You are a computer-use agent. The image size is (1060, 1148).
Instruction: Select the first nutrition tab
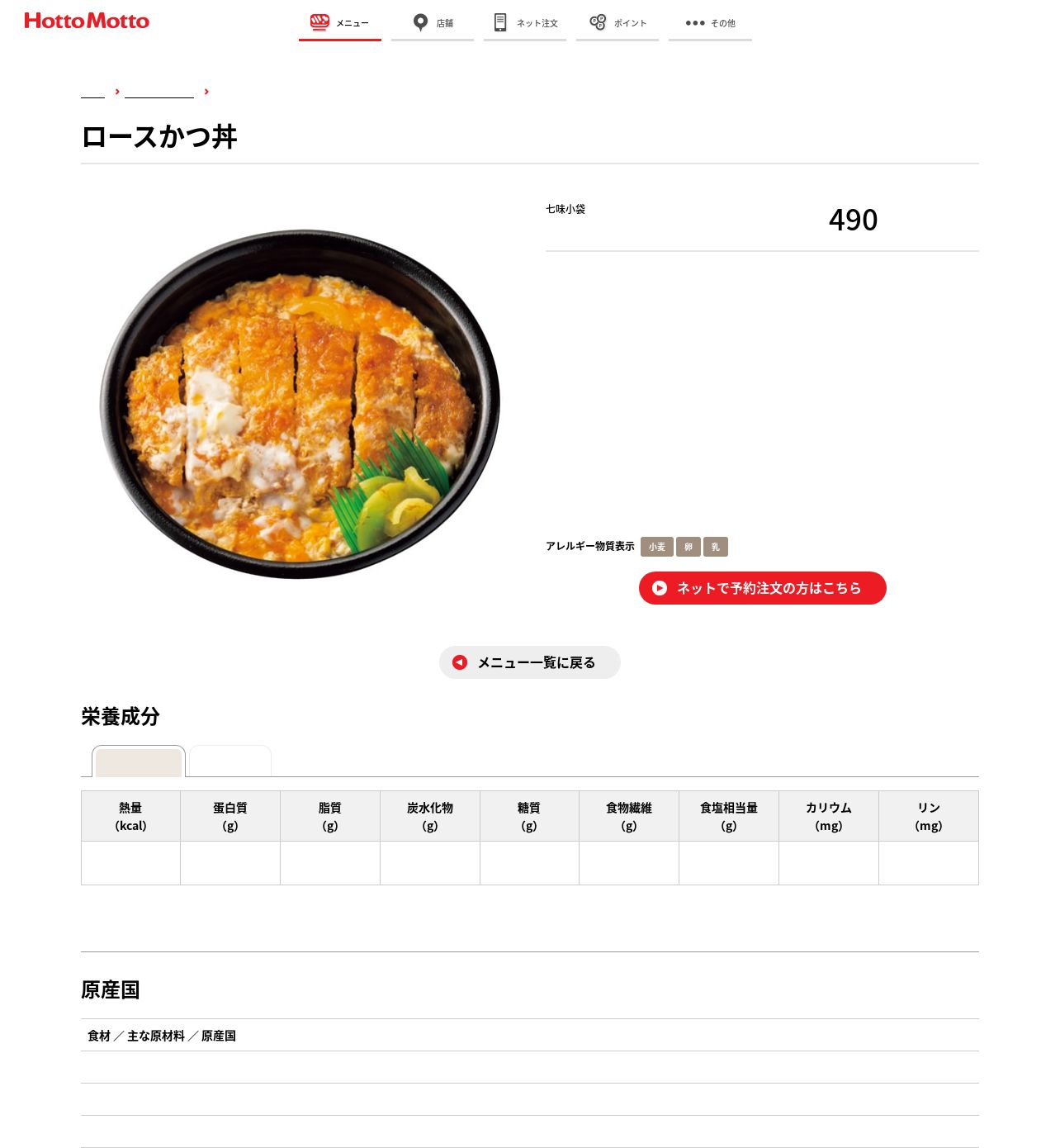[x=139, y=761]
